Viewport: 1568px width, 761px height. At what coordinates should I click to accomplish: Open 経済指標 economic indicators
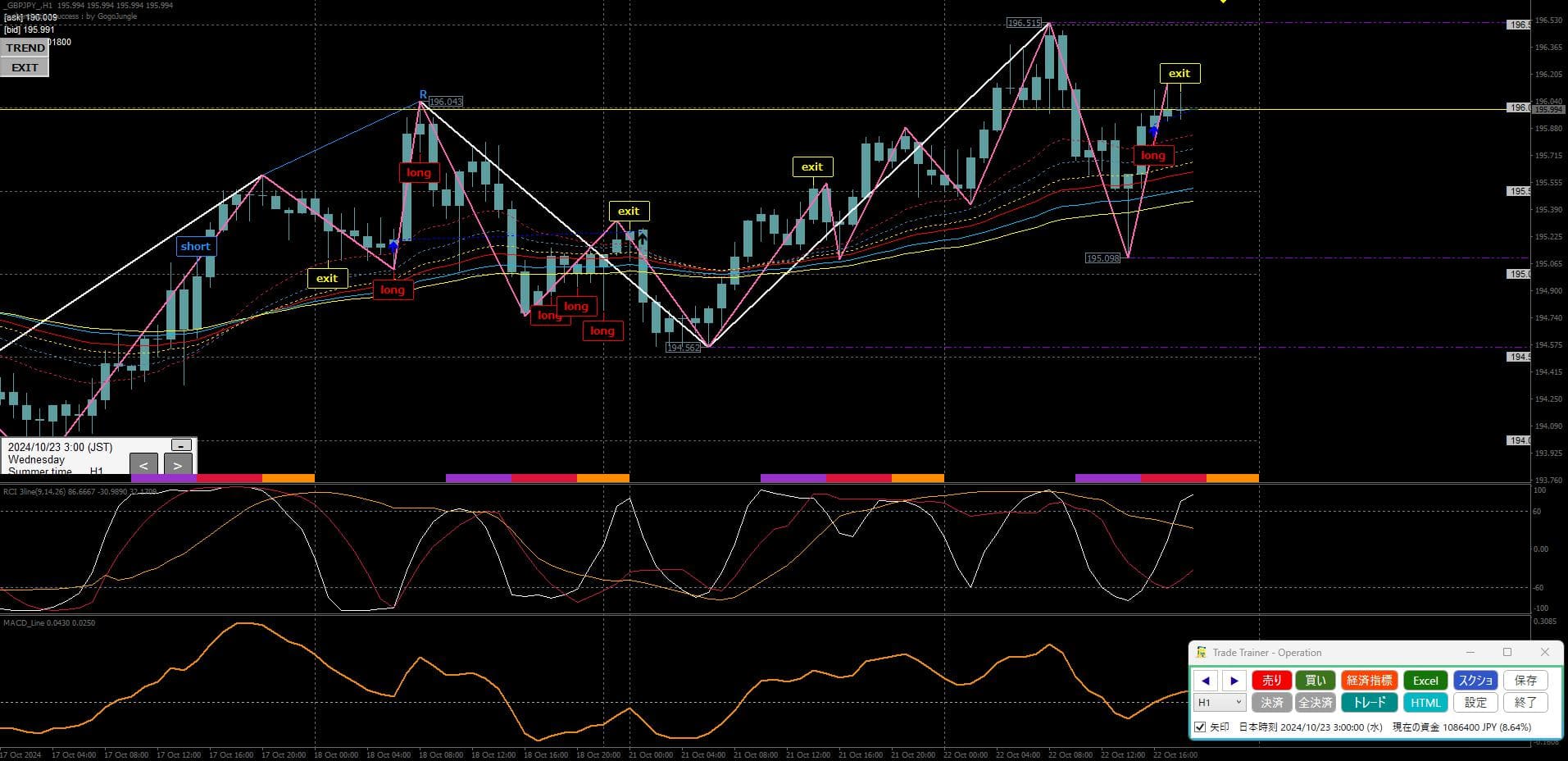(1370, 681)
